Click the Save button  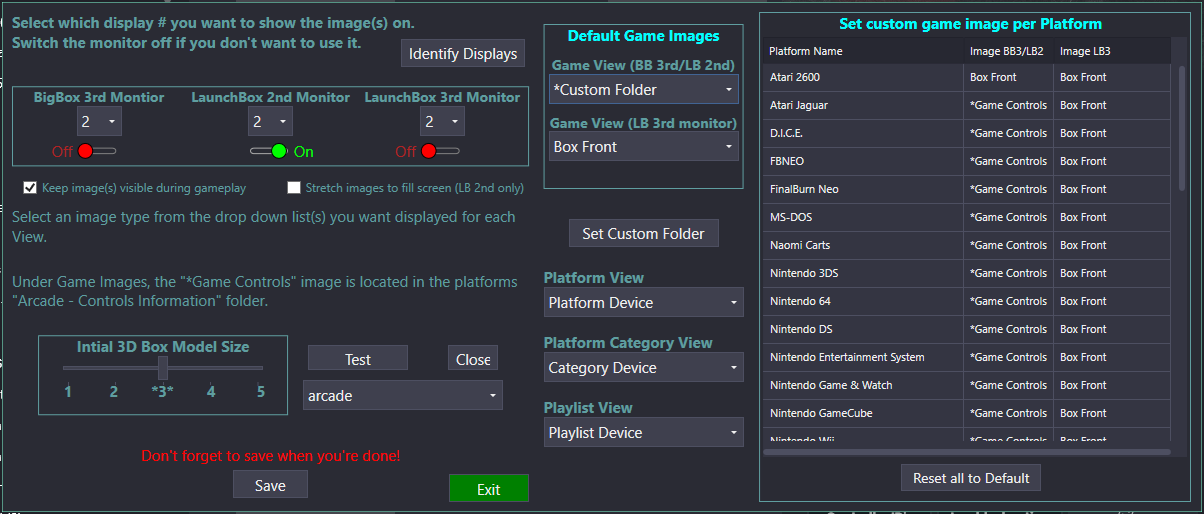pos(270,485)
